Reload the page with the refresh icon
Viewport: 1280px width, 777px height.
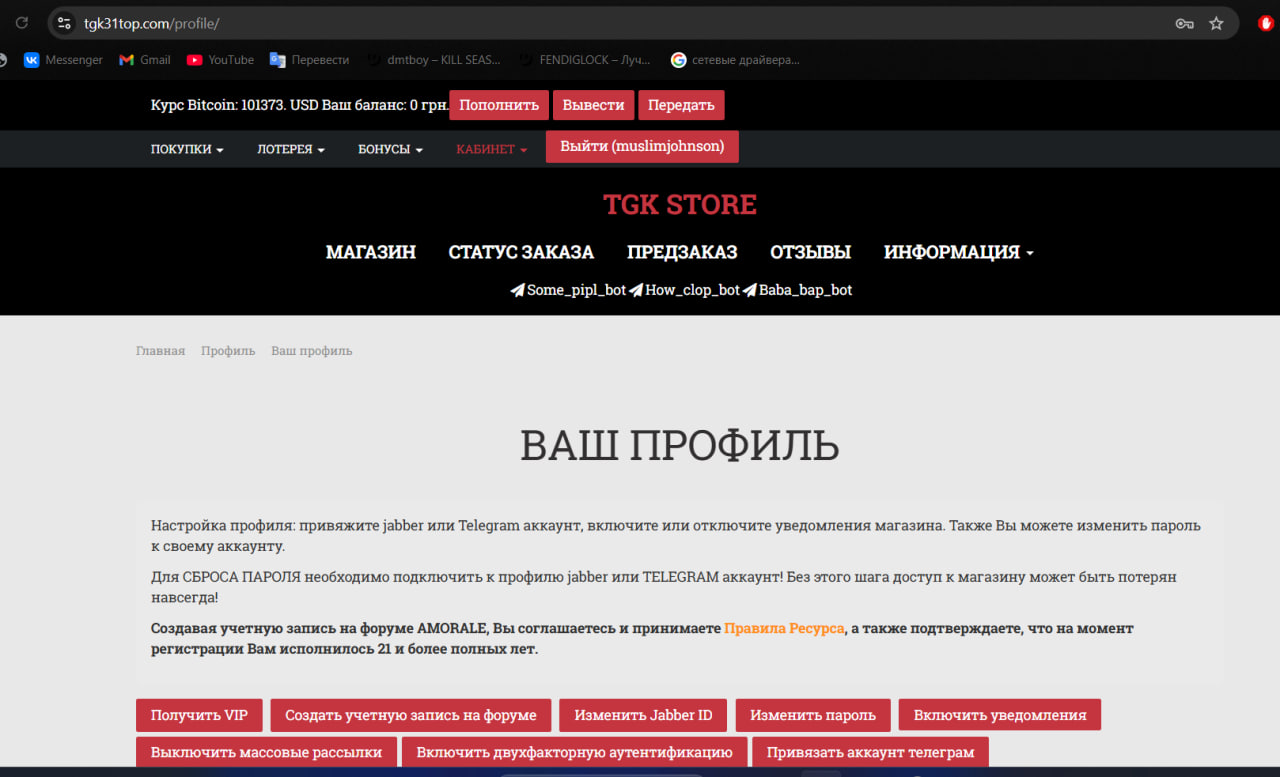click(x=21, y=23)
